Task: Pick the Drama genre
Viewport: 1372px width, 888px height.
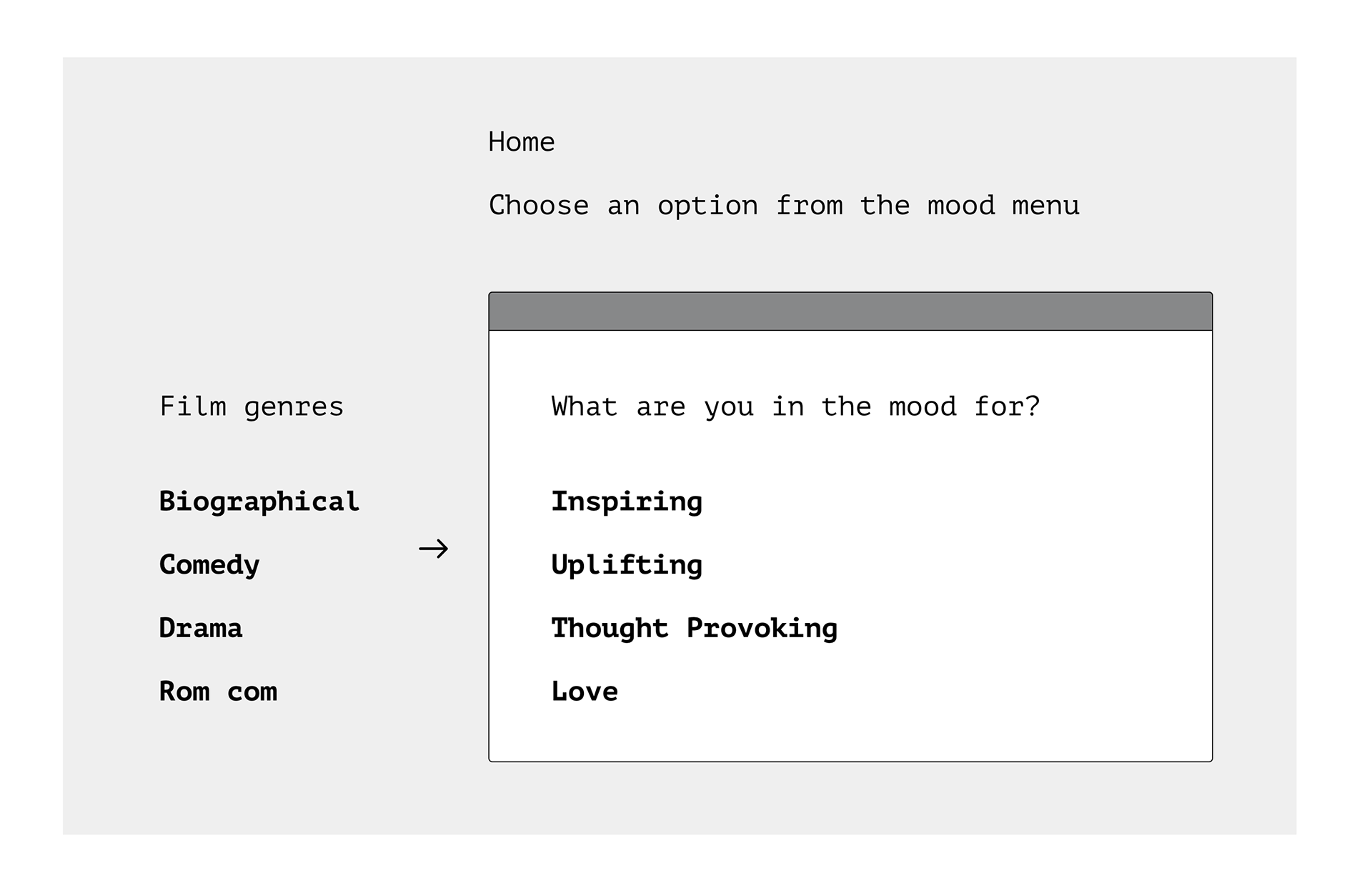Action: coord(201,628)
